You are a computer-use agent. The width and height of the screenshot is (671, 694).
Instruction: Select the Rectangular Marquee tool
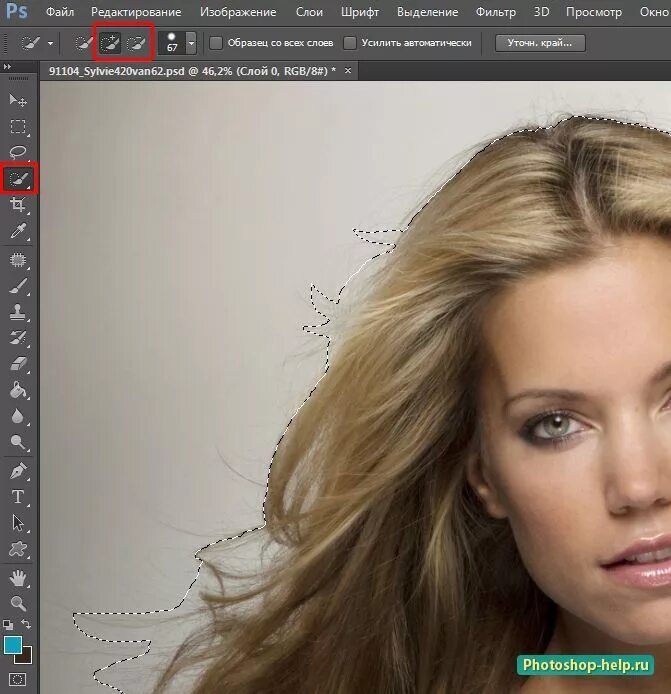click(x=18, y=127)
